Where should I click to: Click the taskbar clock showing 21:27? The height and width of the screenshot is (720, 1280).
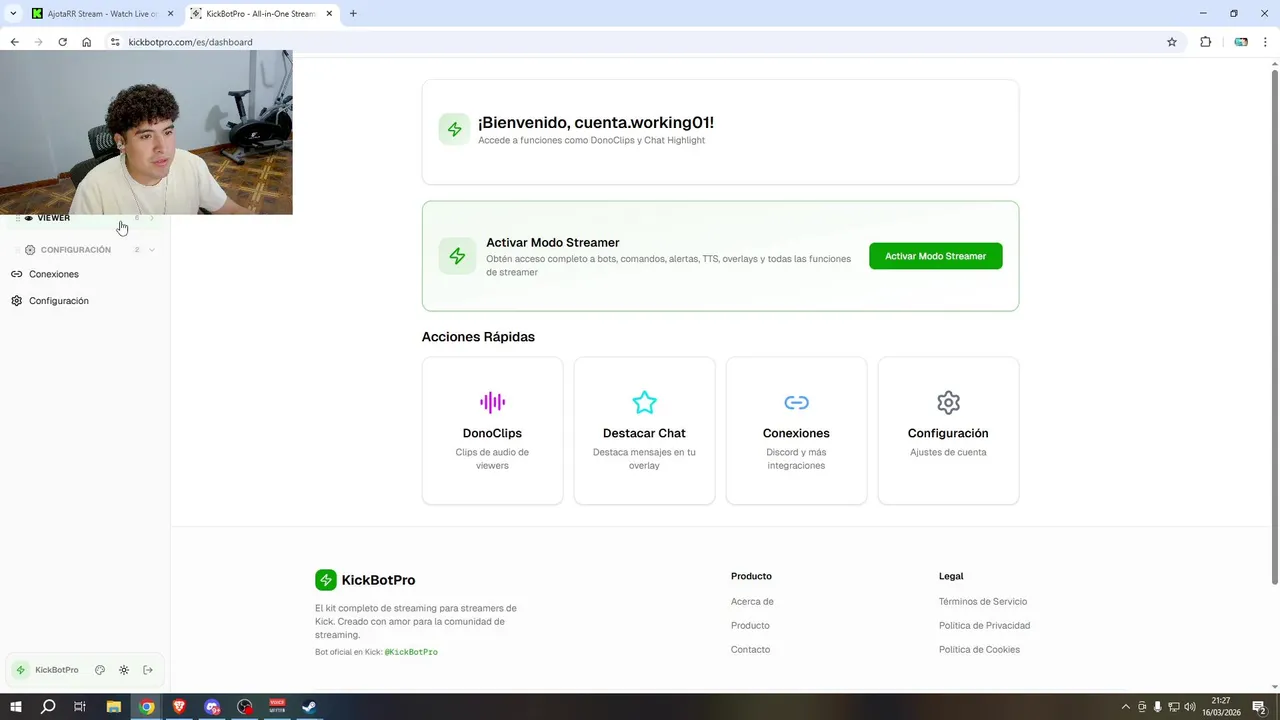1220,707
